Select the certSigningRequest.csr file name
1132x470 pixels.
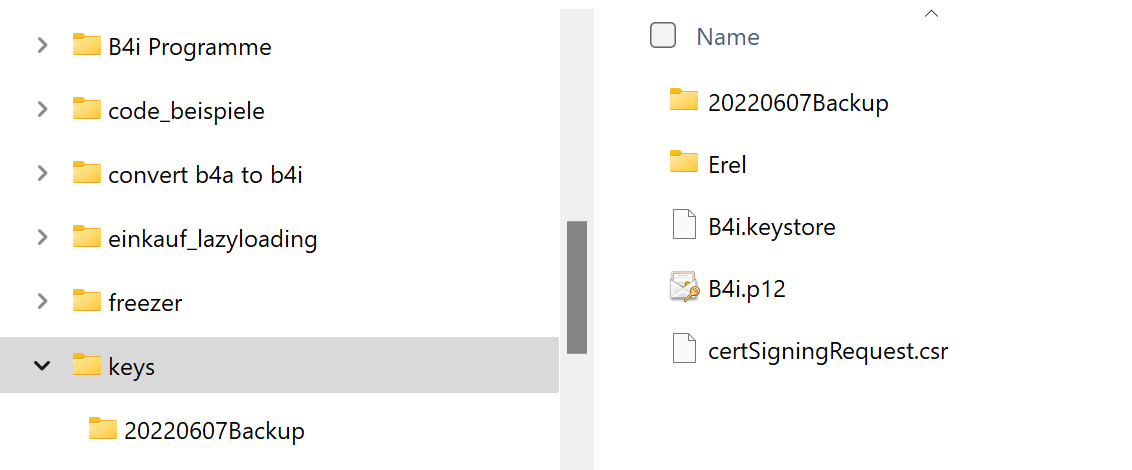click(x=827, y=351)
